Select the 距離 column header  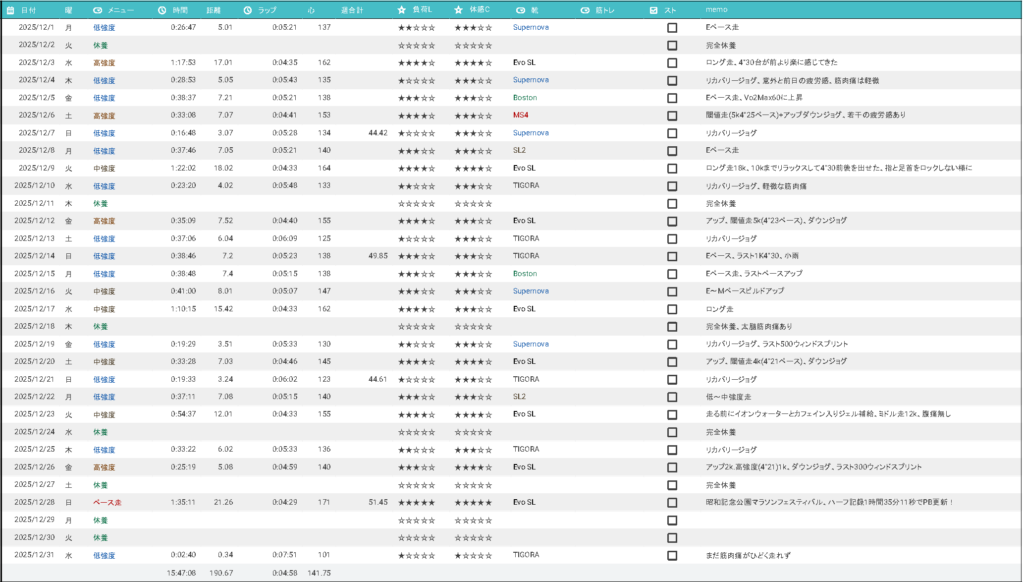pyautogui.click(x=215, y=9)
